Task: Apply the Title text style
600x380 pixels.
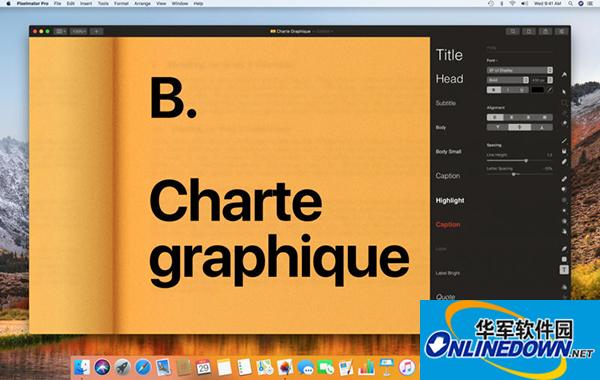Action: [449, 55]
